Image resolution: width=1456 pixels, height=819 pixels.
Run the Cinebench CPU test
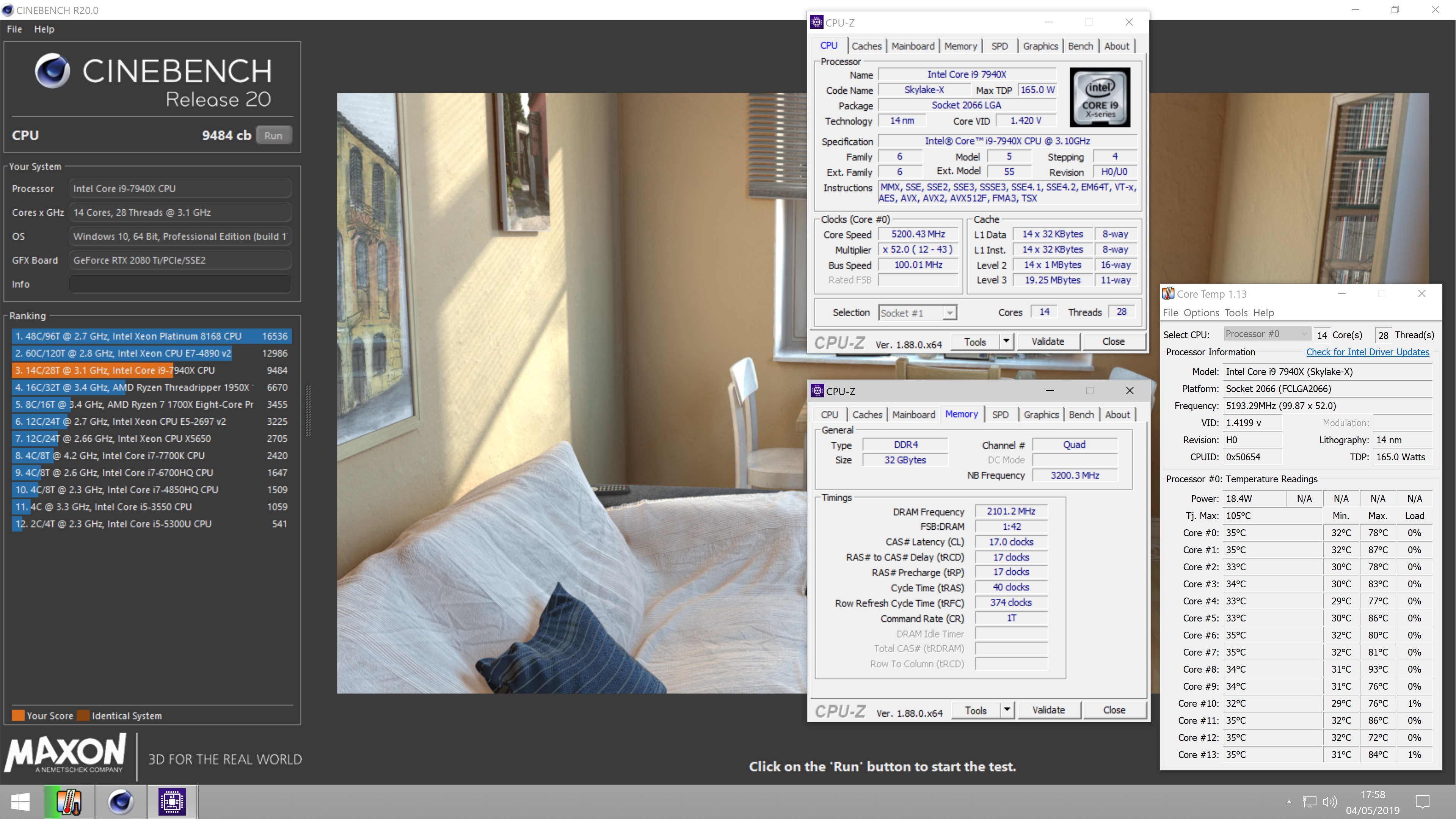(x=273, y=136)
